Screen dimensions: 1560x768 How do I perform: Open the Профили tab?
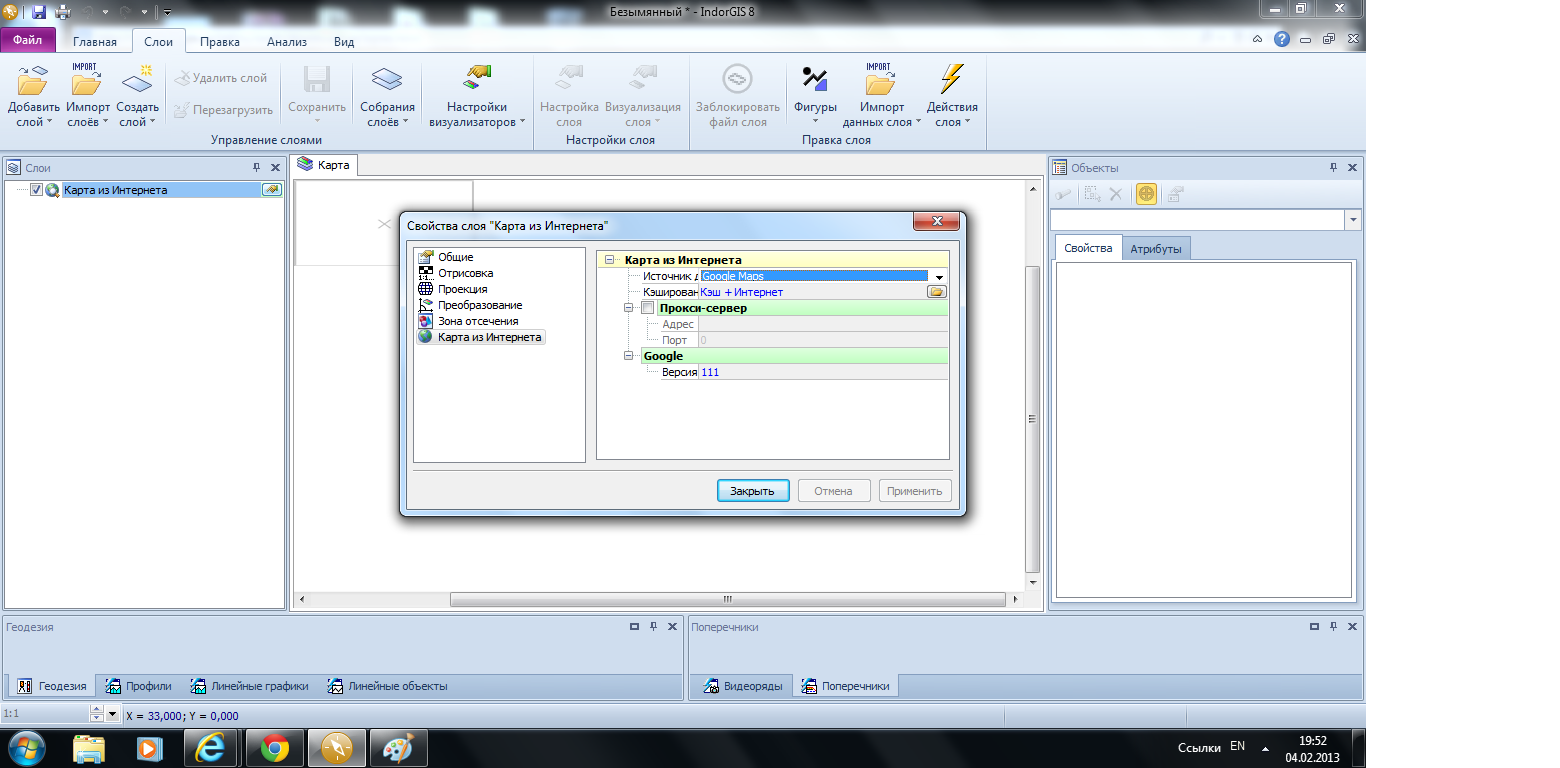pyautogui.click(x=139, y=686)
